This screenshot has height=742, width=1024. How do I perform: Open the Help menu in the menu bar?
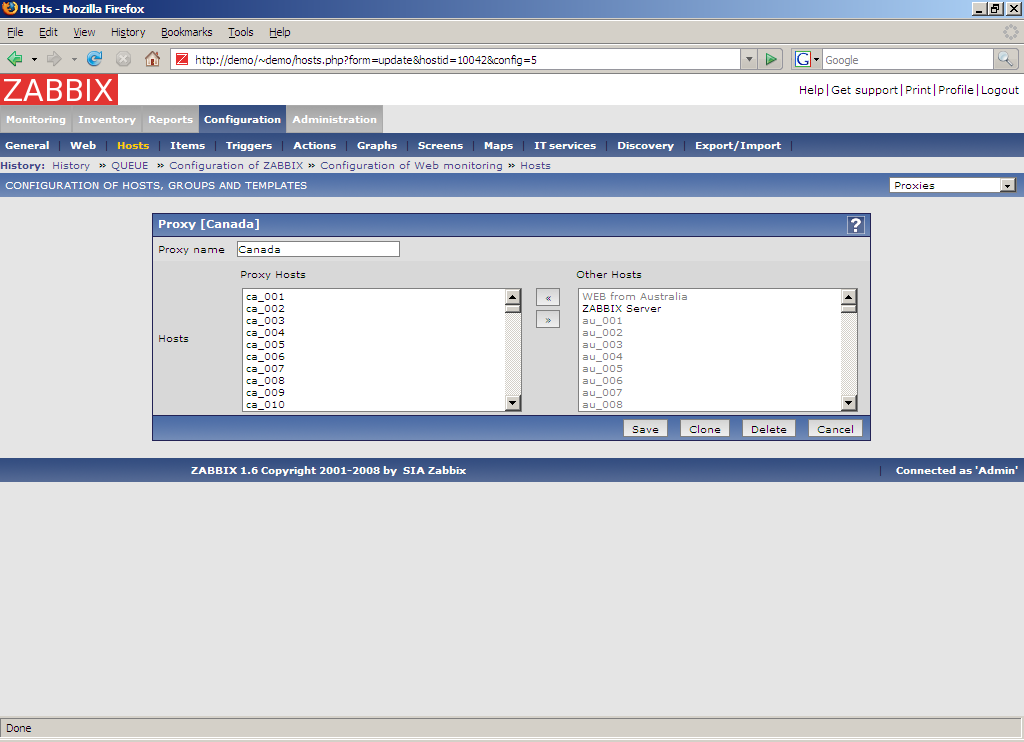click(280, 32)
